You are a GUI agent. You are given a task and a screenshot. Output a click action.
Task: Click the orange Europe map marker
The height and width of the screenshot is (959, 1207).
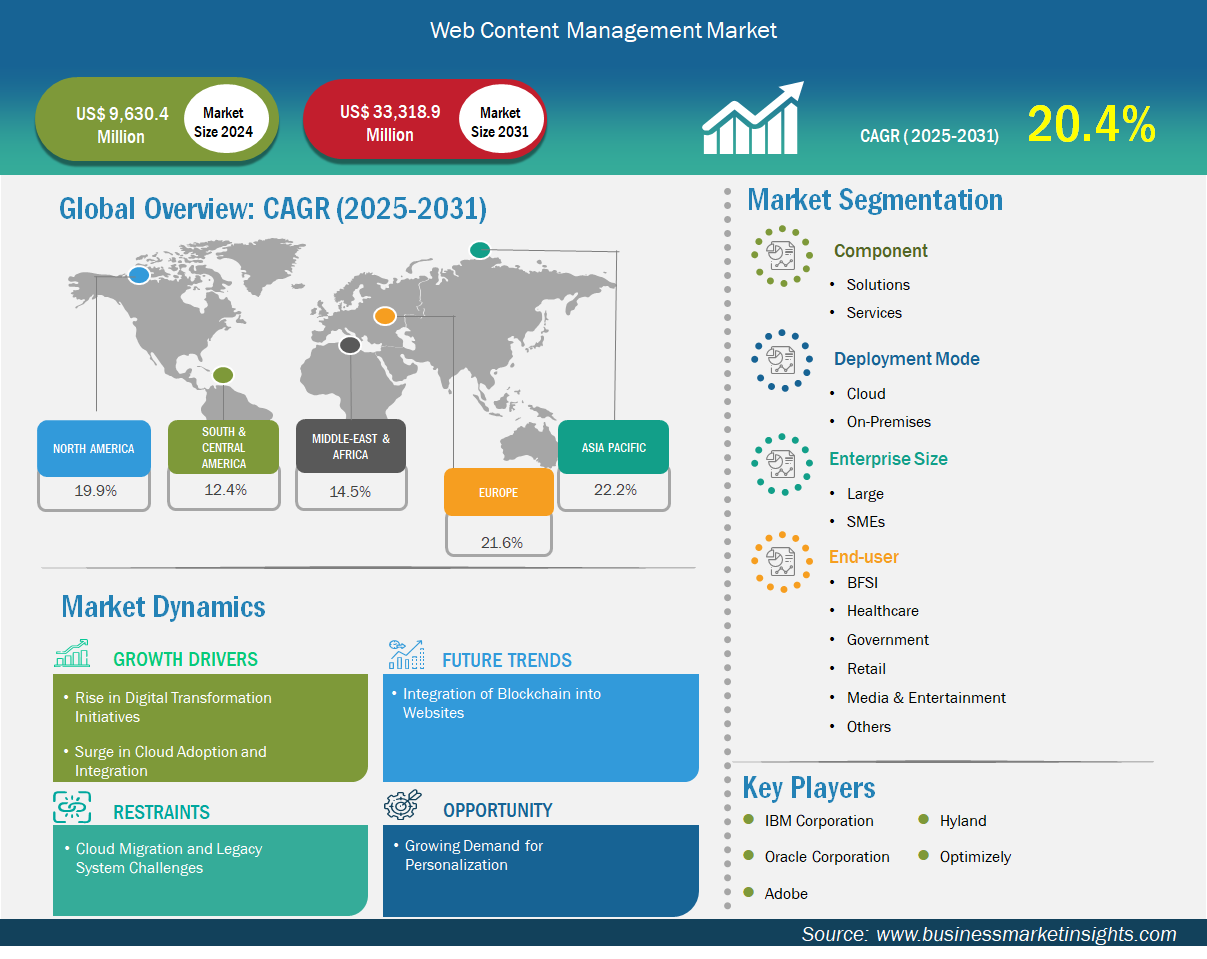384,317
